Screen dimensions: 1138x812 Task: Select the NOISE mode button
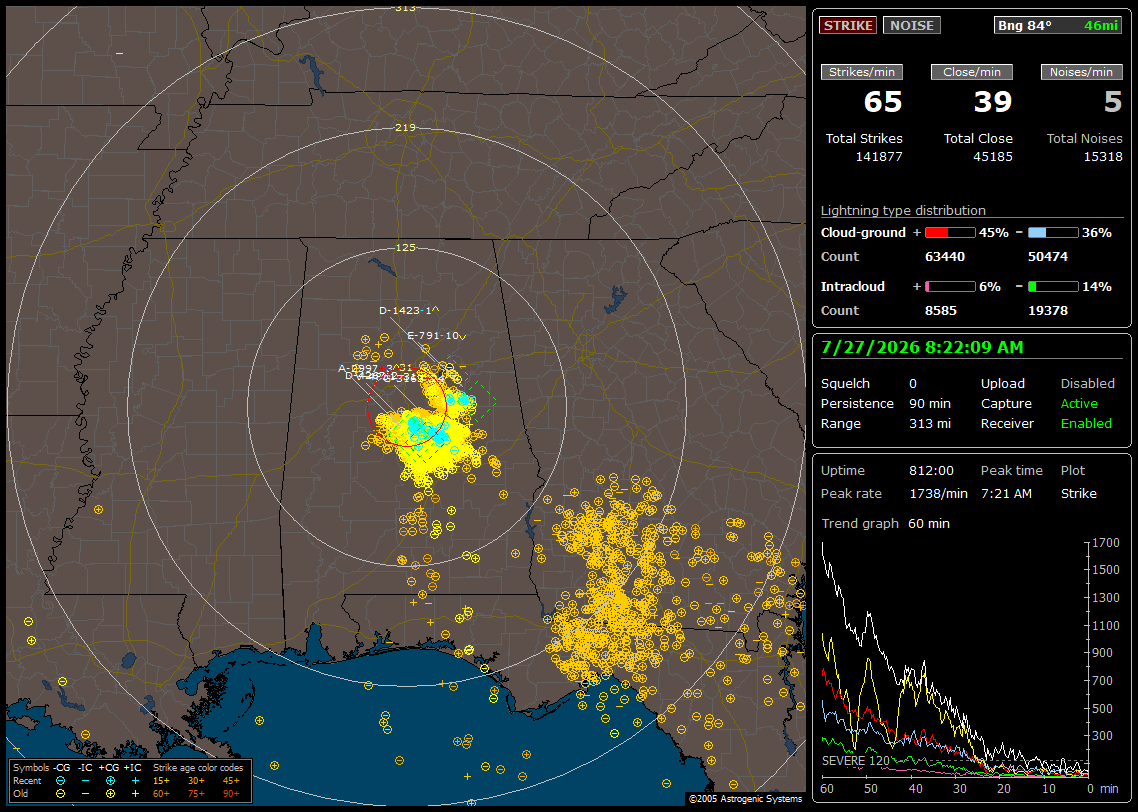pos(912,25)
